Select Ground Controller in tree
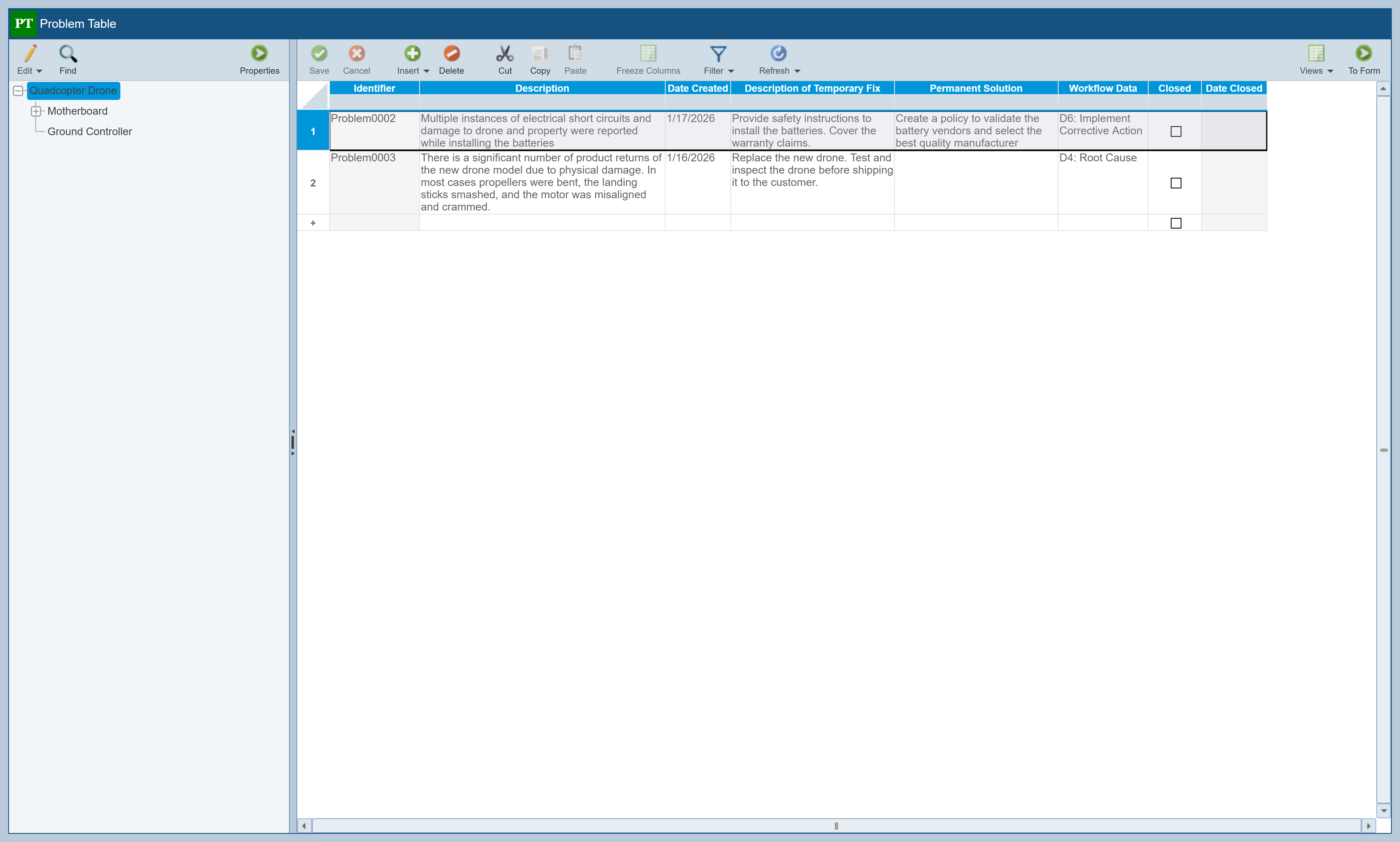Viewport: 1400px width, 842px height. coord(89,132)
